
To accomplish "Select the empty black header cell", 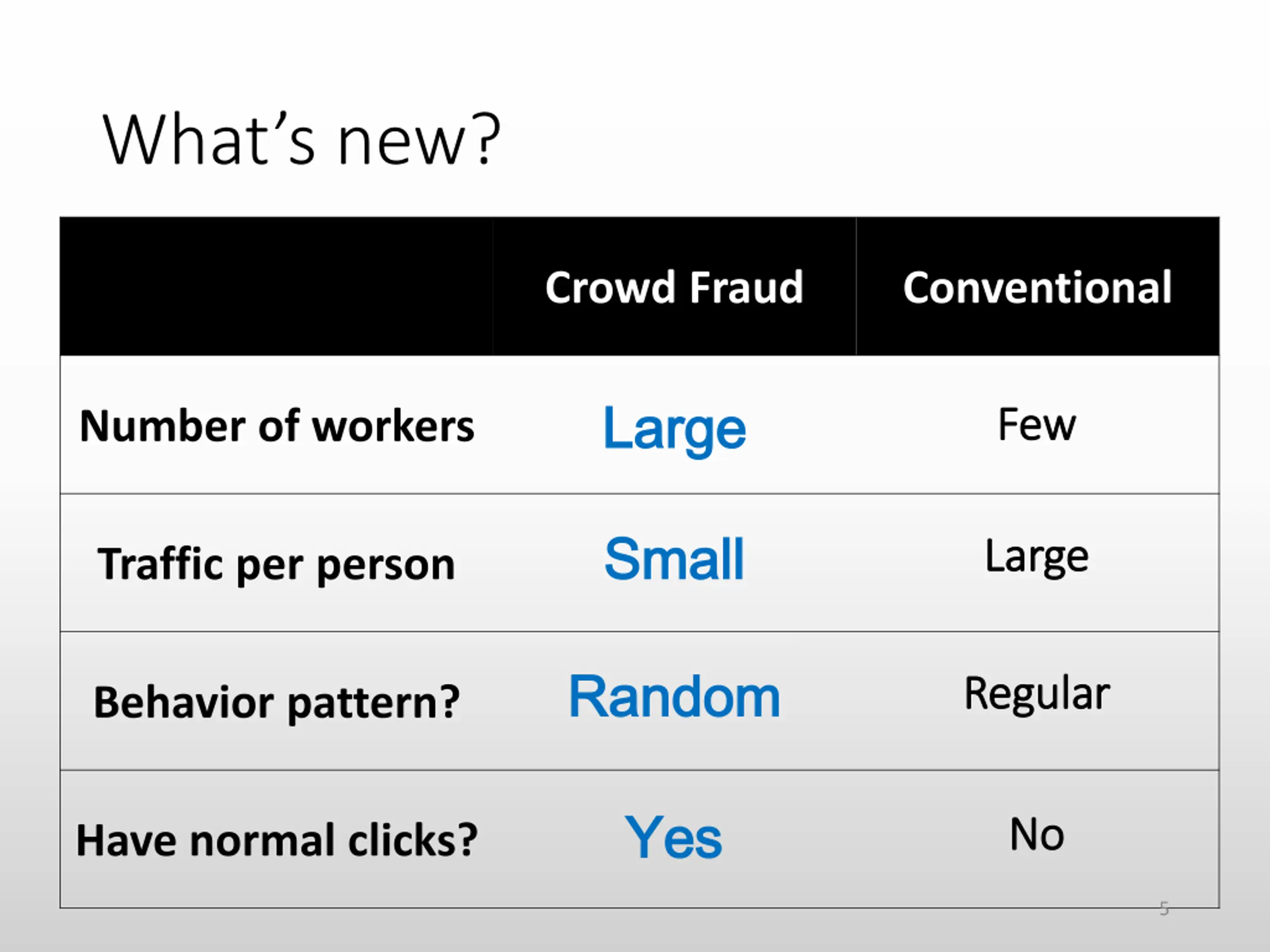I will pyautogui.click(x=276, y=287).
